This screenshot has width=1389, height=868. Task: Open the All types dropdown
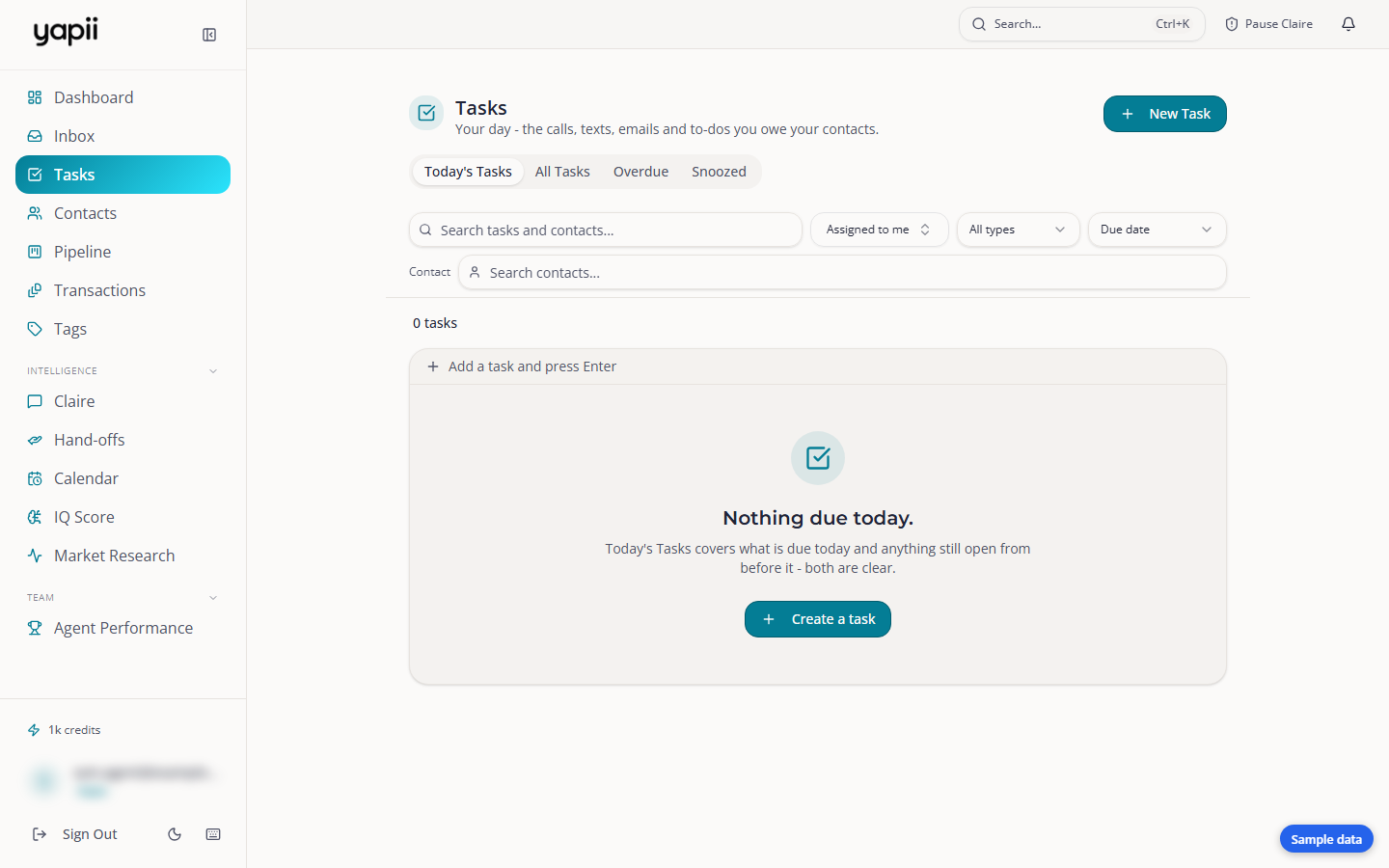tap(1019, 230)
